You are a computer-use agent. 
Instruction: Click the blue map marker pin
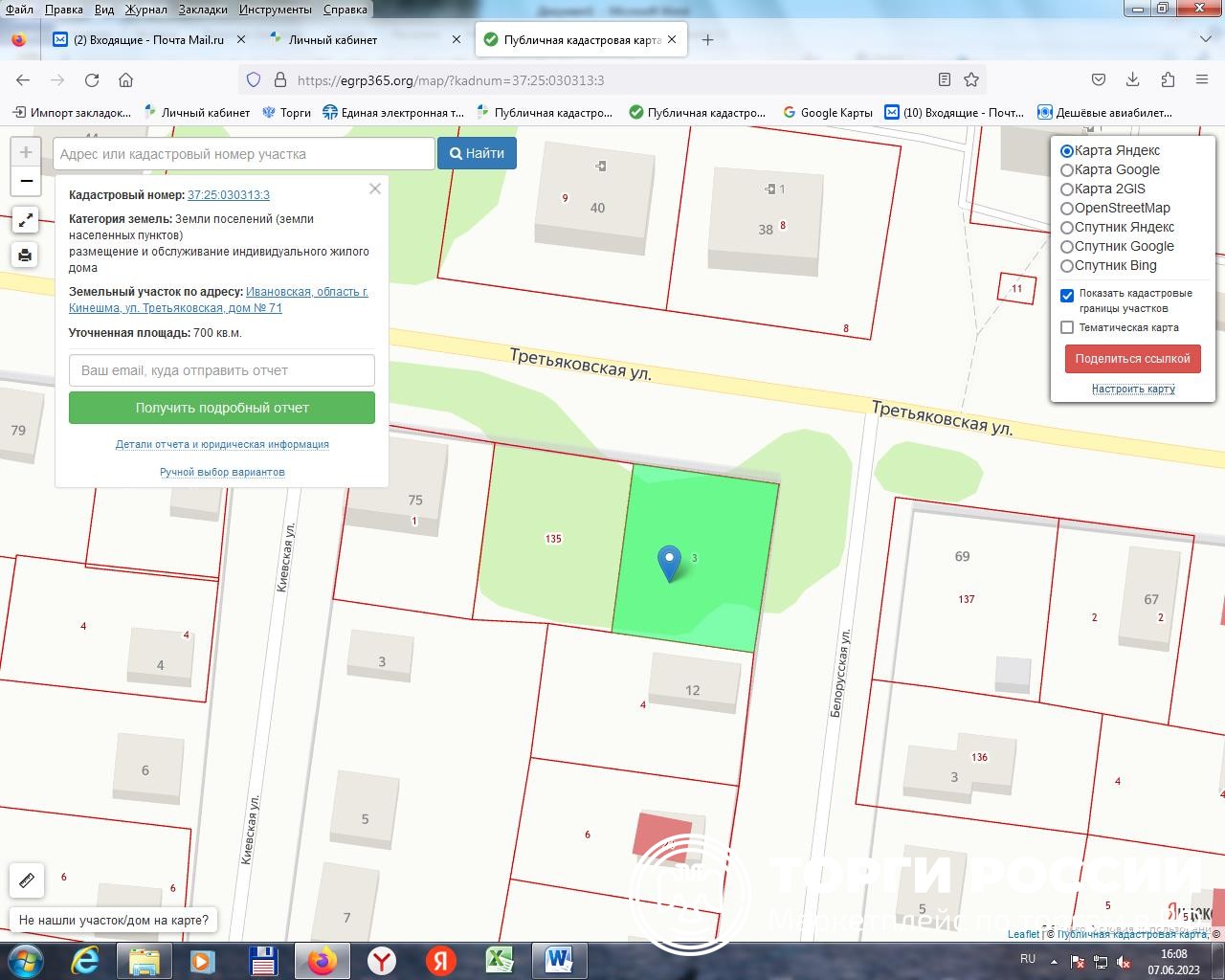pos(670,563)
